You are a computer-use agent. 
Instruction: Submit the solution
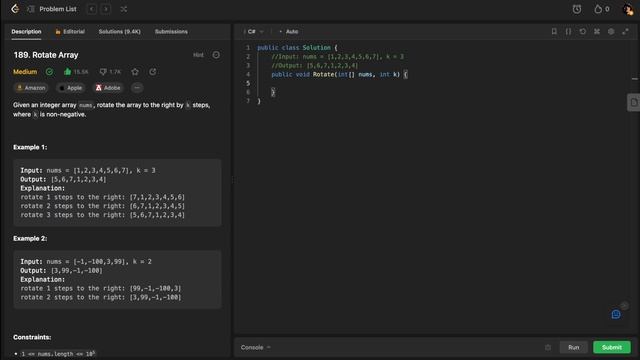(x=612, y=347)
